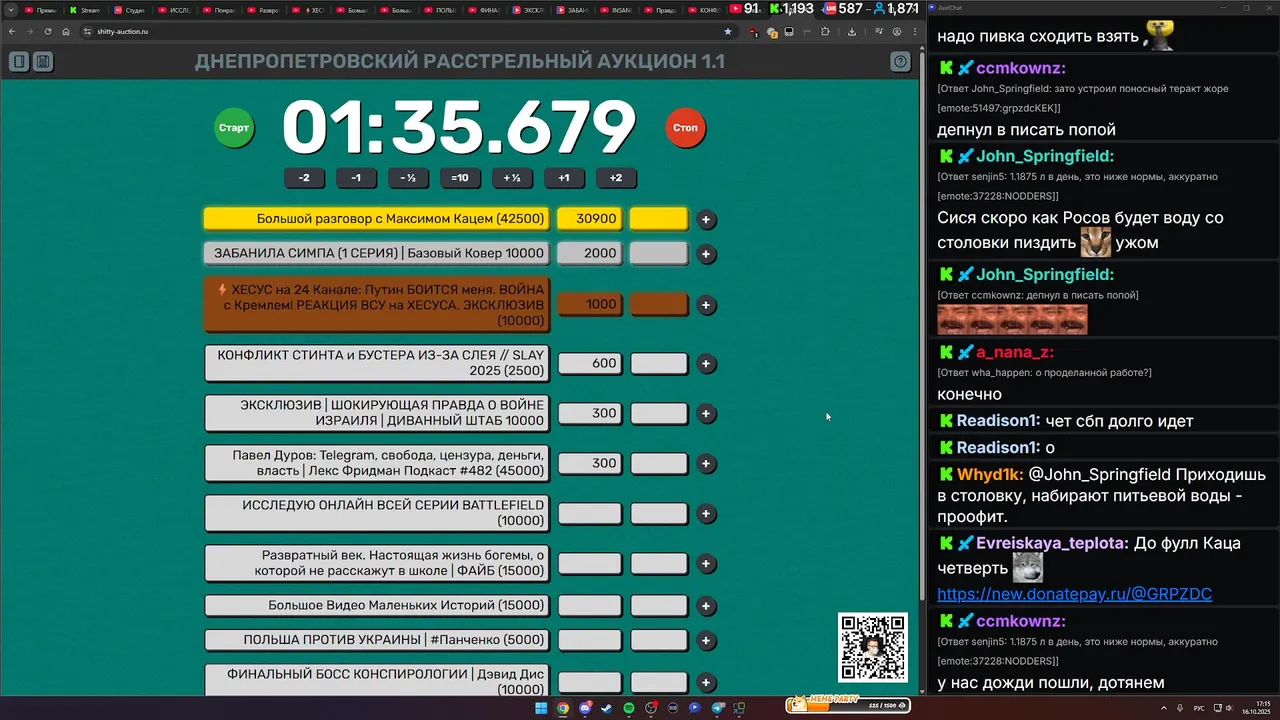1280x720 pixels.
Task: Select lot Большое Видео Маленьких Историй (15000)
Action: 378,605
